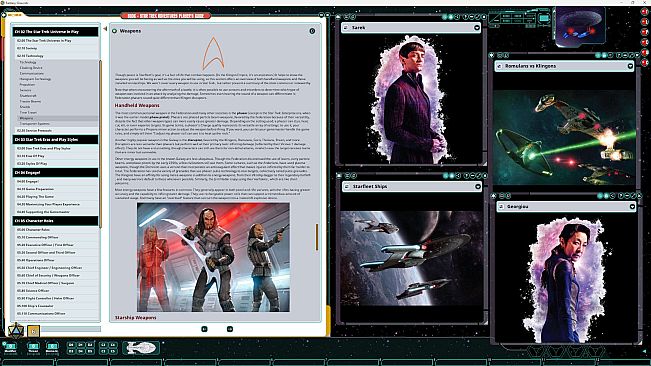Collapse the reference manual index arrow
This screenshot has width=651, height=366.
coord(105,29)
